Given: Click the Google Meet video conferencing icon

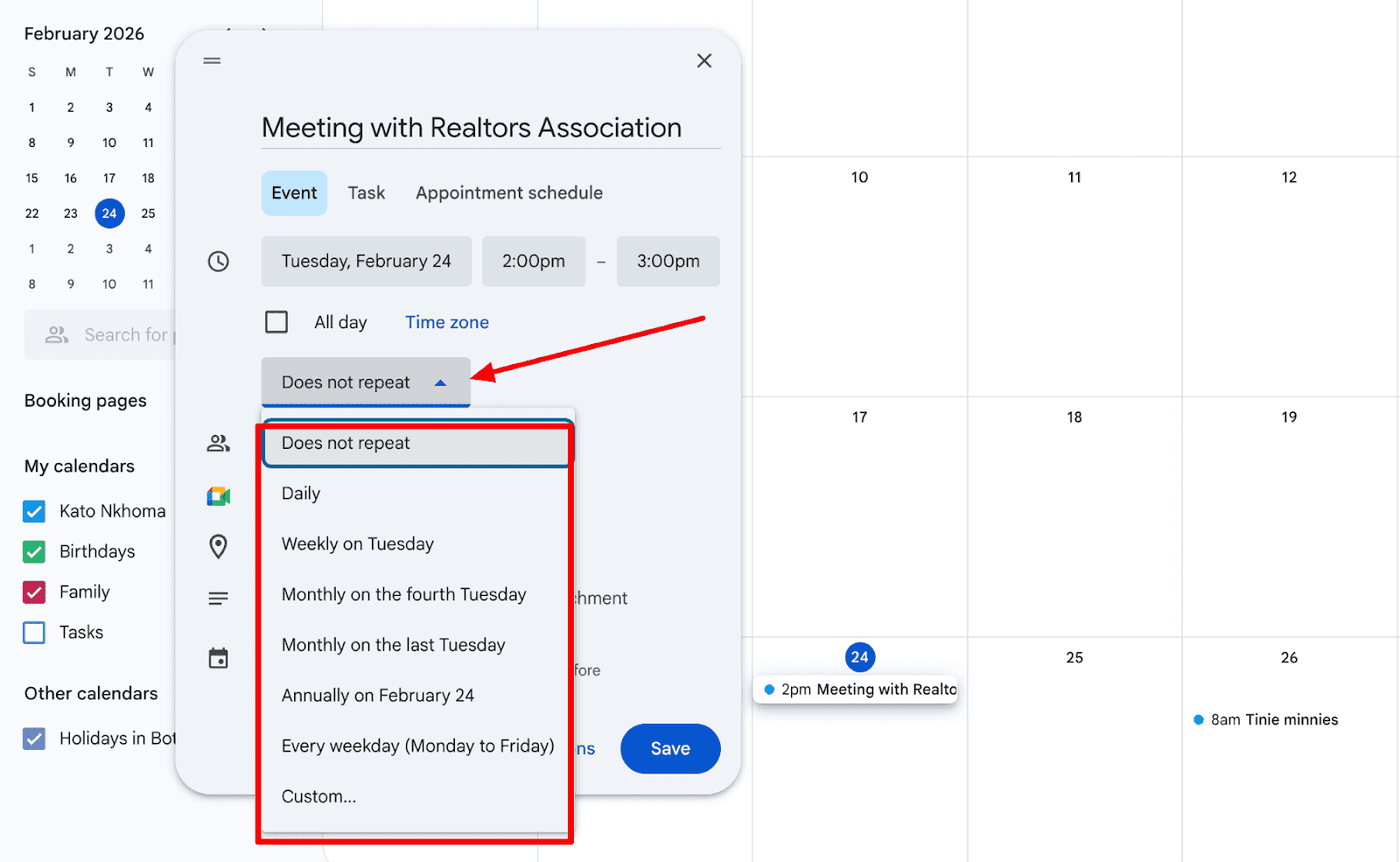Looking at the screenshot, I should pyautogui.click(x=219, y=495).
